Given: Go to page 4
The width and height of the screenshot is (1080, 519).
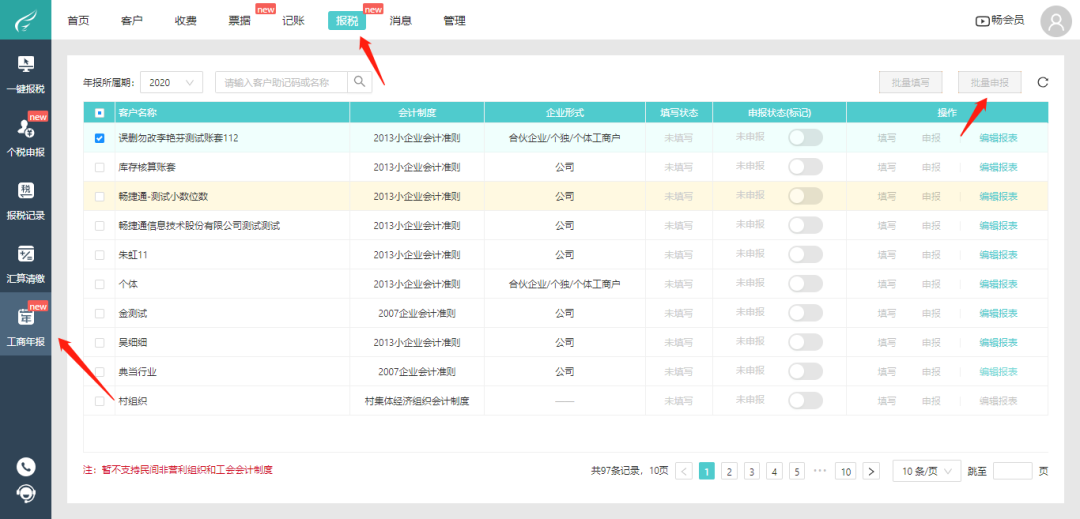Looking at the screenshot, I should 775,472.
